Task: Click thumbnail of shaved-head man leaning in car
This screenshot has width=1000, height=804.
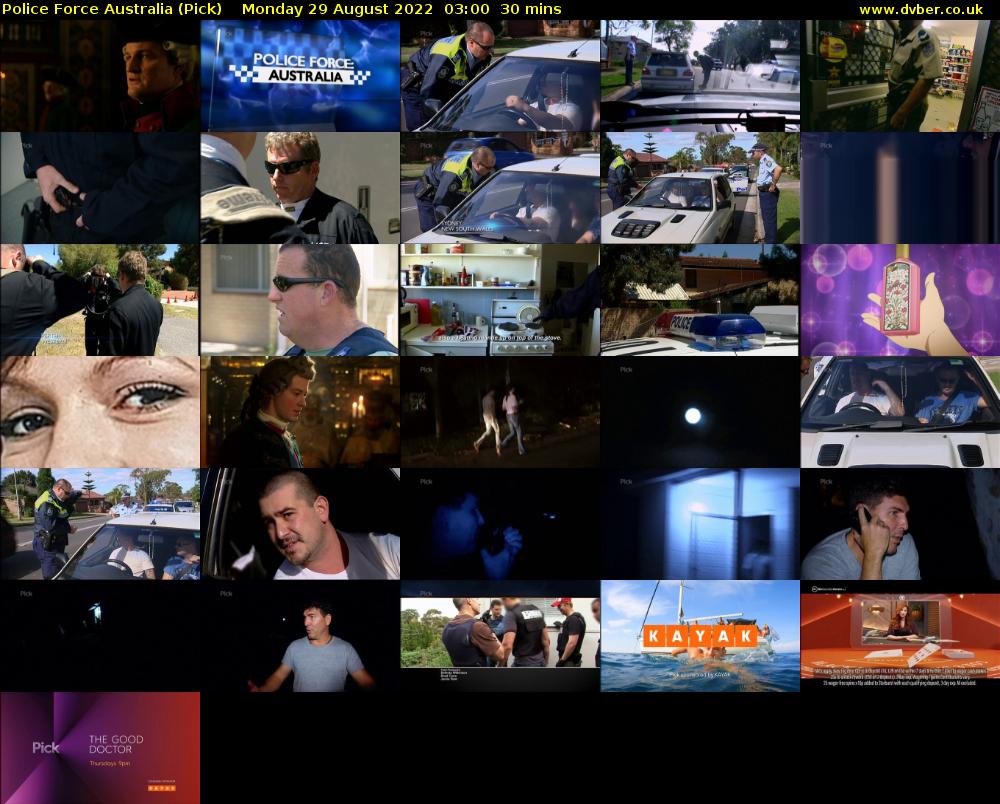Action: [300, 524]
